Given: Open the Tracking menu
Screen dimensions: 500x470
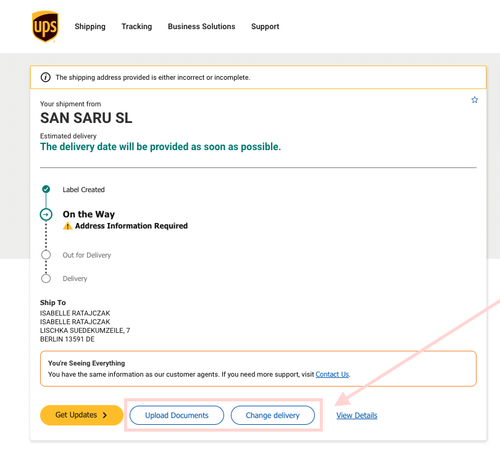Looking at the screenshot, I should (x=137, y=26).
